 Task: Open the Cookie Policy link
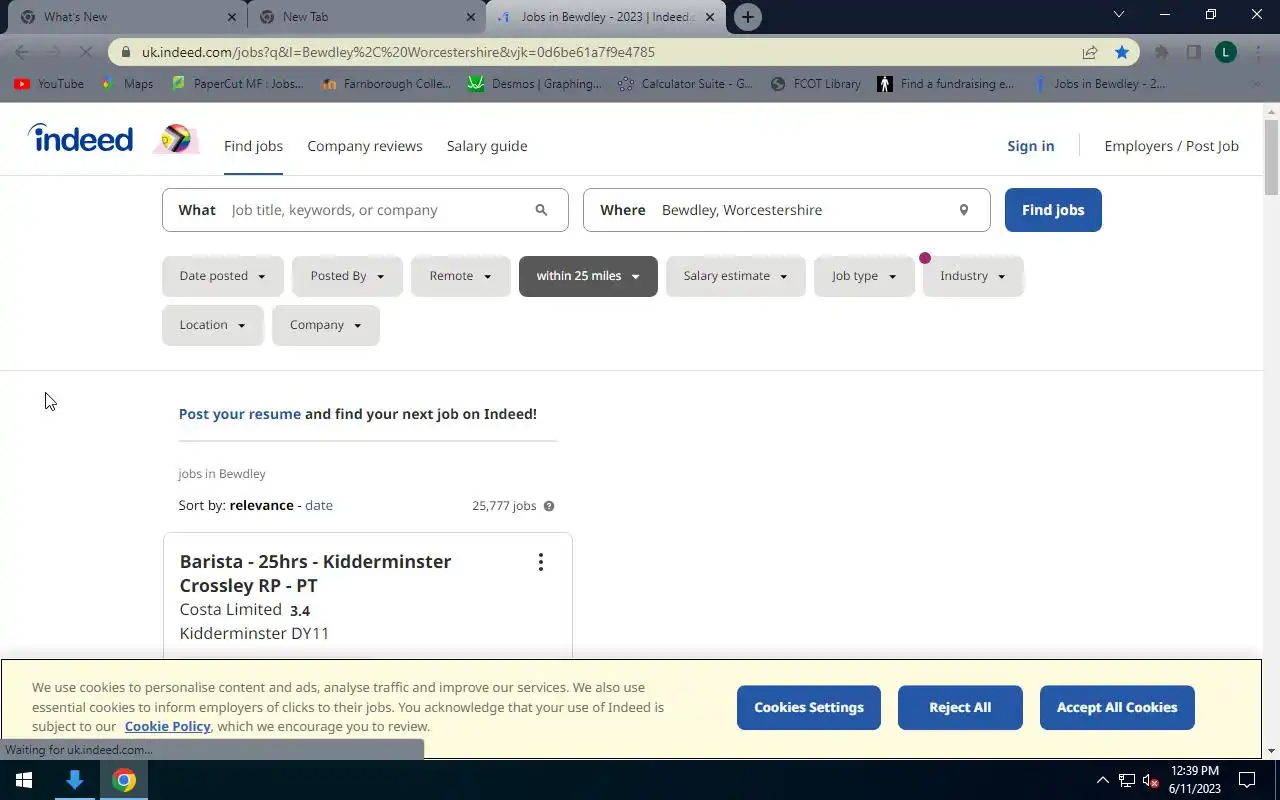[167, 727]
